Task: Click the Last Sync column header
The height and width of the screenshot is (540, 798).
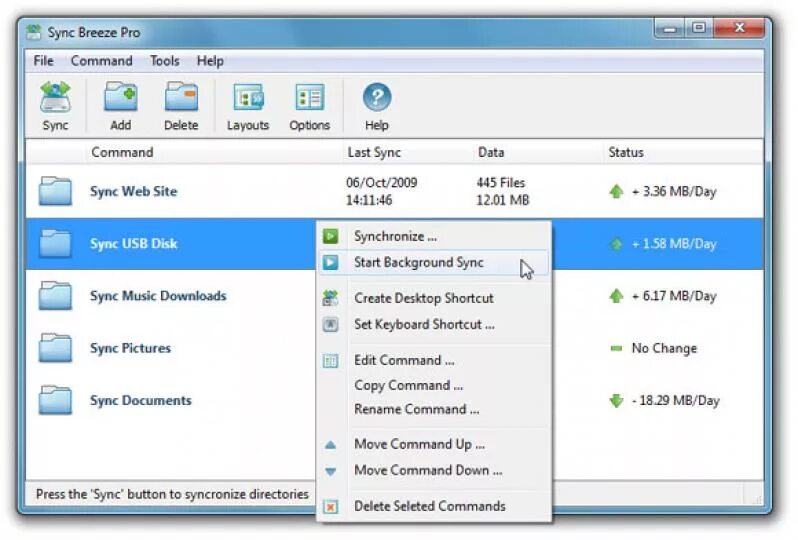Action: coord(374,152)
